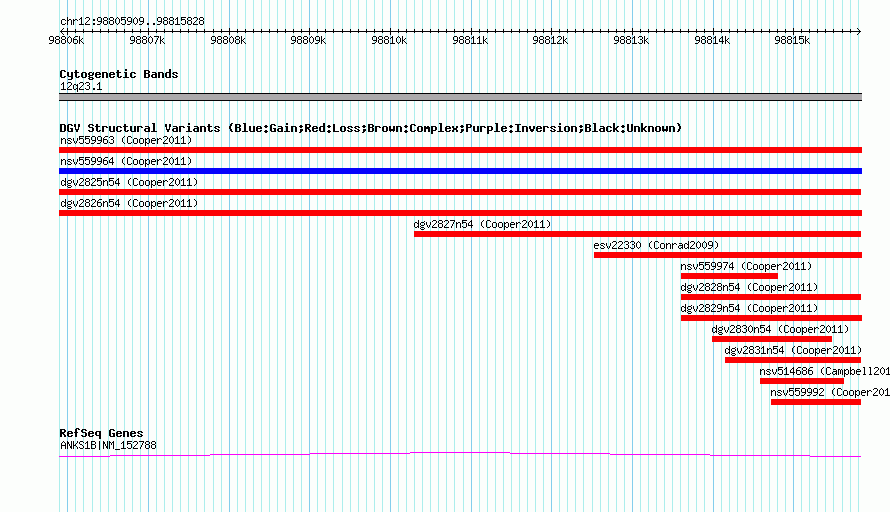The image size is (890, 512).
Task: Click the 98811k ruler tick label
Action: pyautogui.click(x=470, y=40)
